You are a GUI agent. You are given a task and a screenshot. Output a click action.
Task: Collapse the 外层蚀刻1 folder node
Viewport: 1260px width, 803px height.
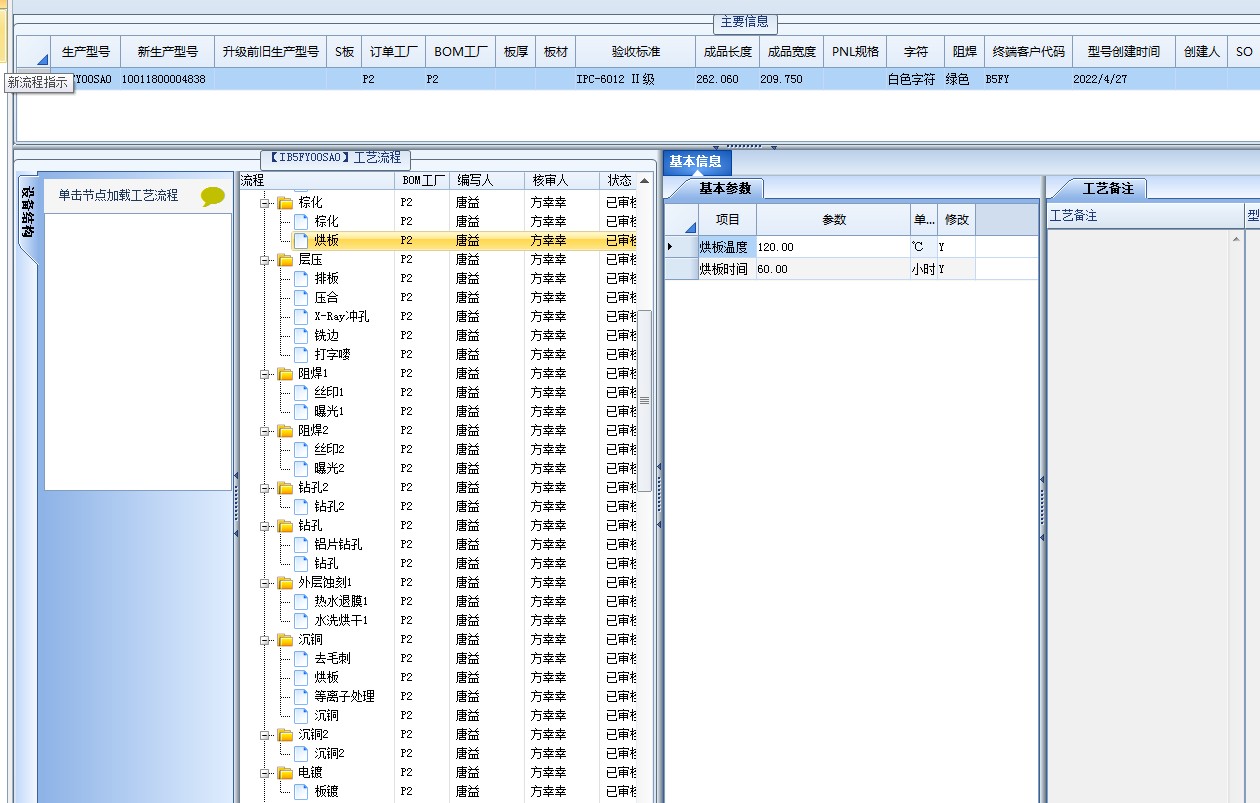click(x=266, y=583)
